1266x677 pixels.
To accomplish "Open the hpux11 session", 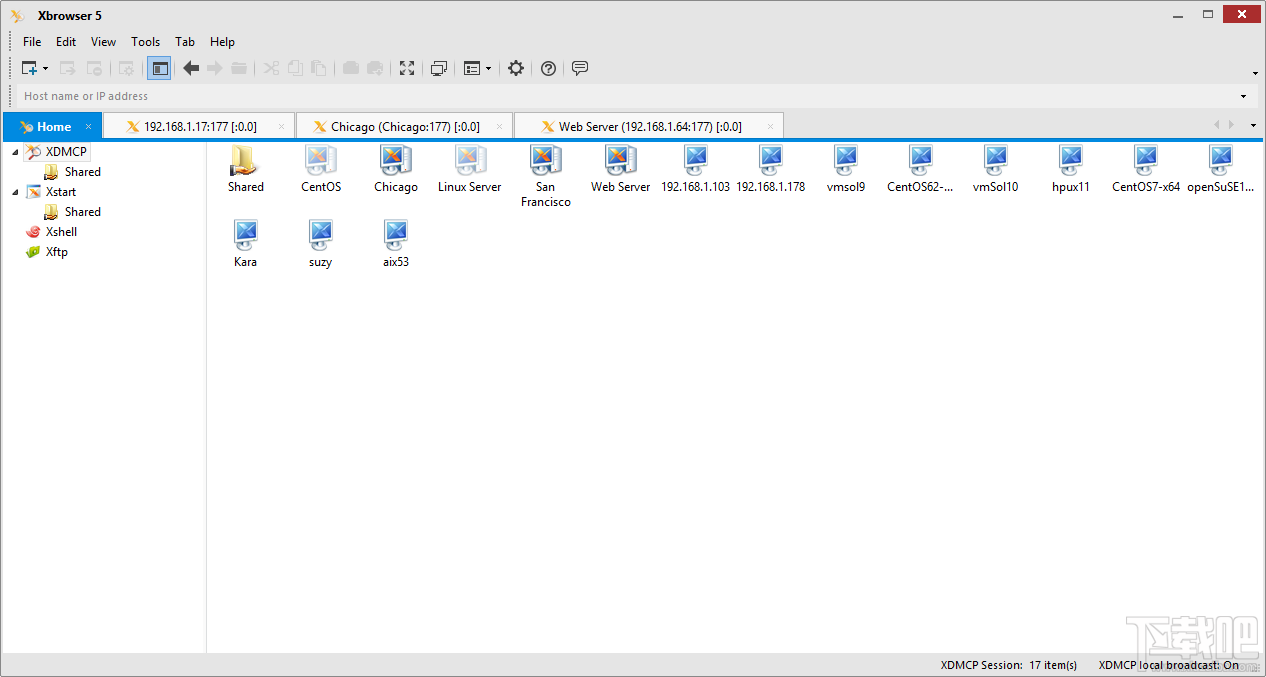I will point(1070,160).
